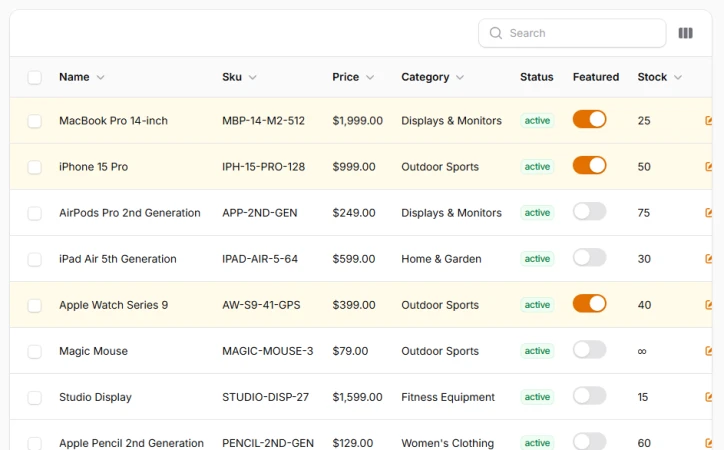Viewport: 724px width, 450px height.
Task: Sort by the Name column header
Action: pyautogui.click(x=81, y=77)
